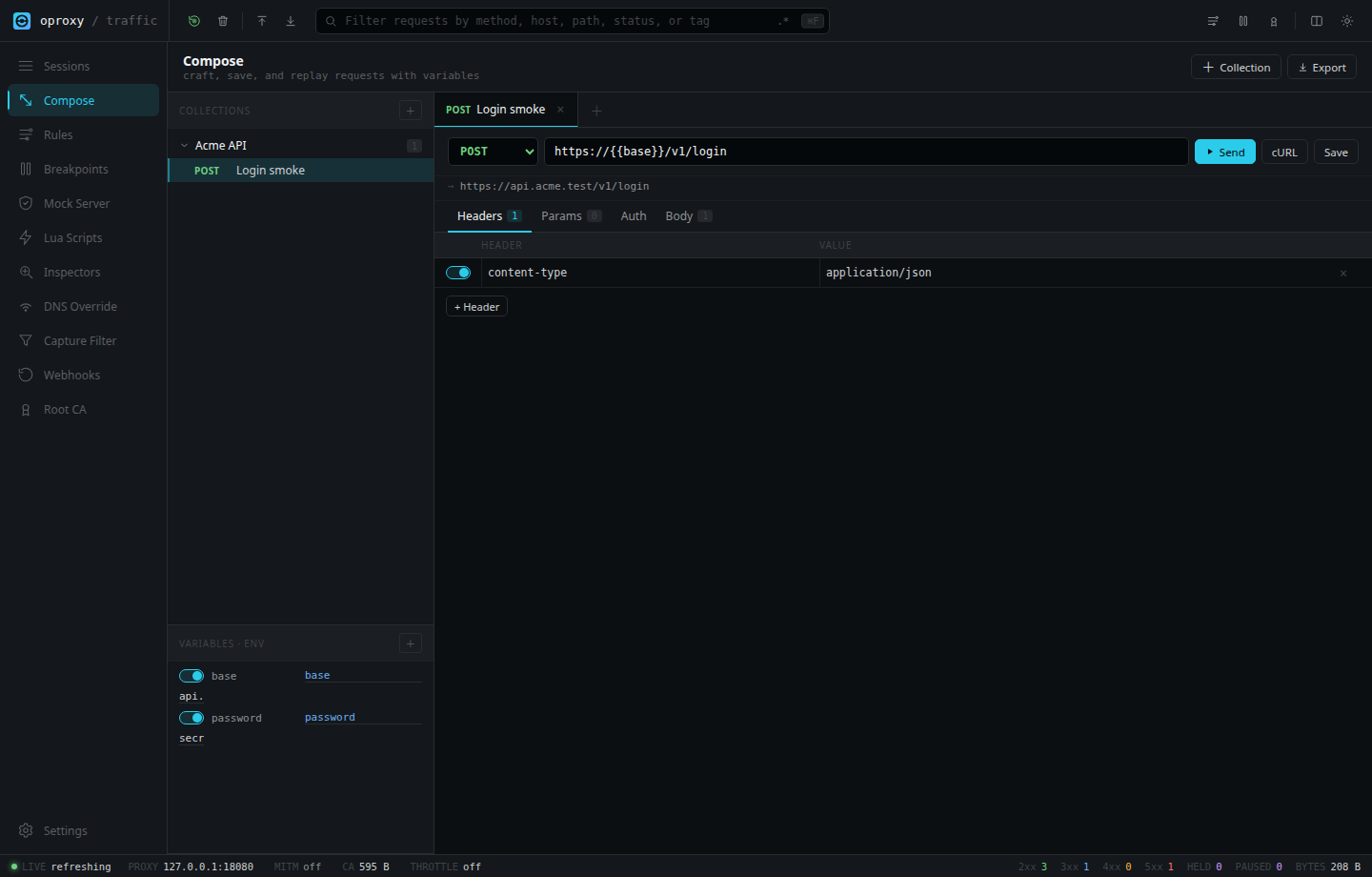
Task: Click the password variable name field
Action: [362, 717]
